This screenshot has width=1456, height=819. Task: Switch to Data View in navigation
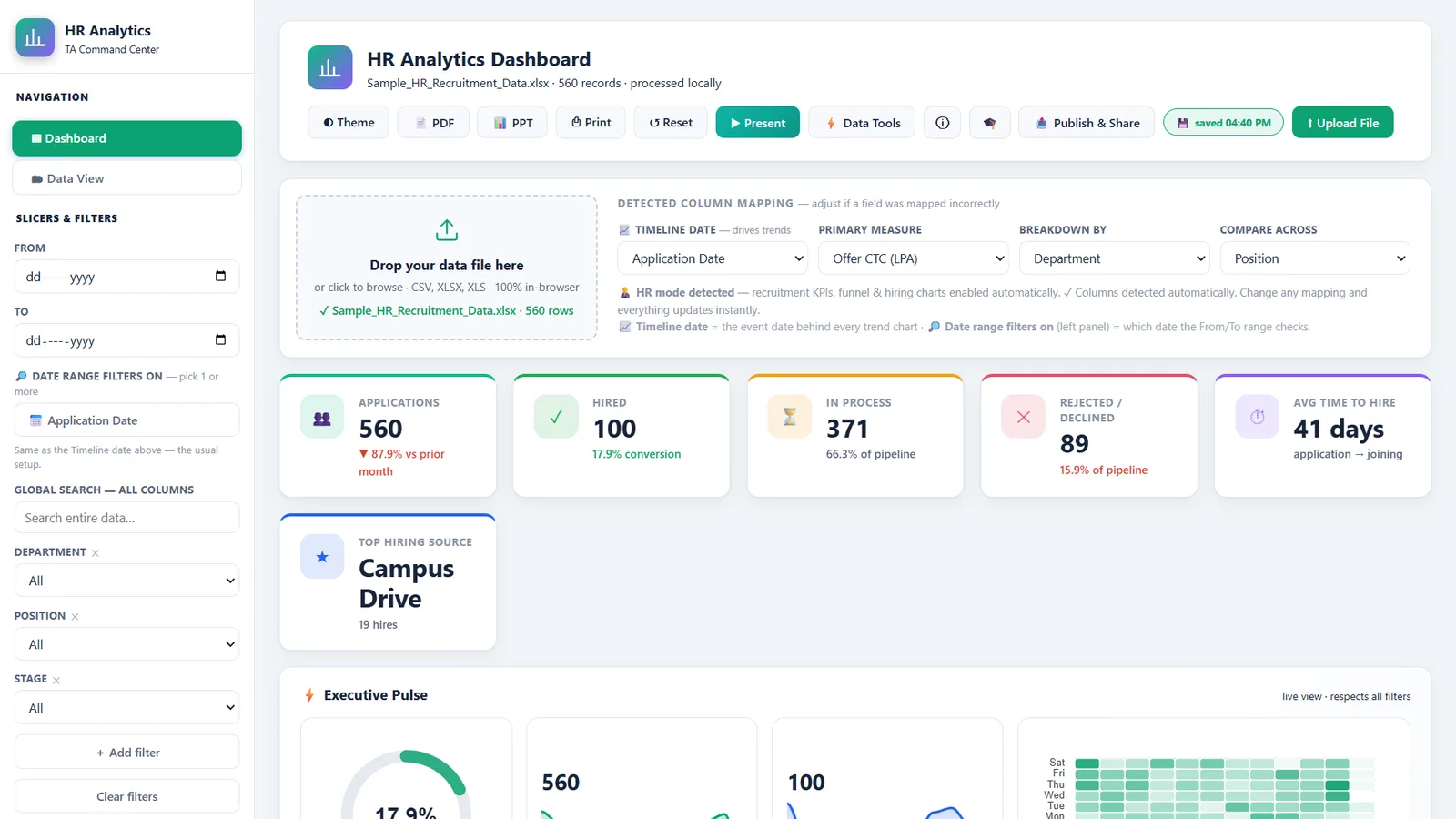click(126, 178)
